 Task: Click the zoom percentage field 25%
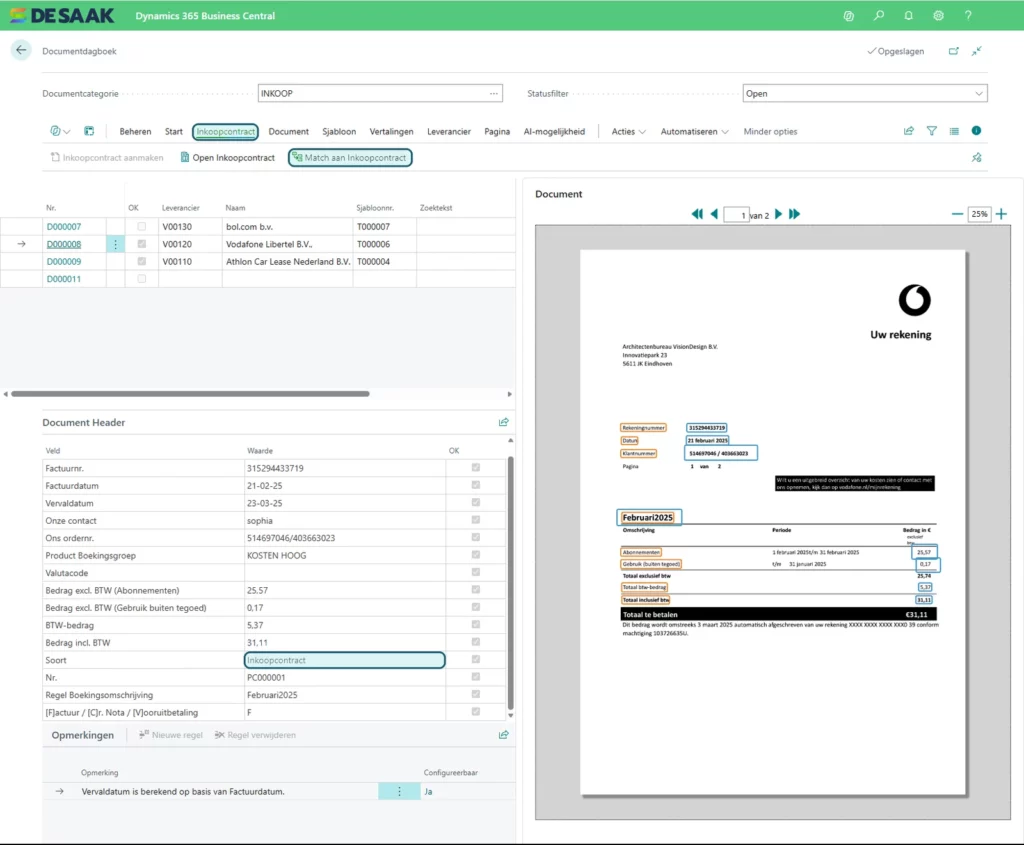pyautogui.click(x=979, y=214)
